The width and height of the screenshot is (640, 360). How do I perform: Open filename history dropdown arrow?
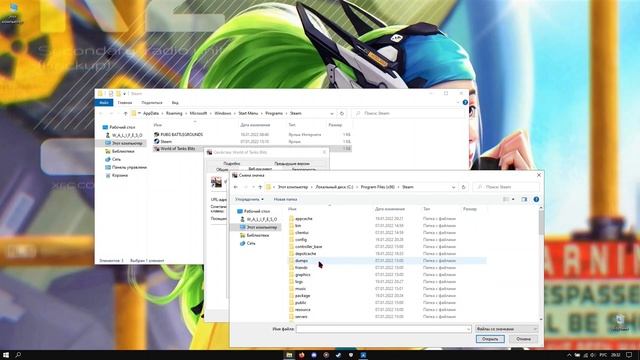pyautogui.click(x=468, y=329)
